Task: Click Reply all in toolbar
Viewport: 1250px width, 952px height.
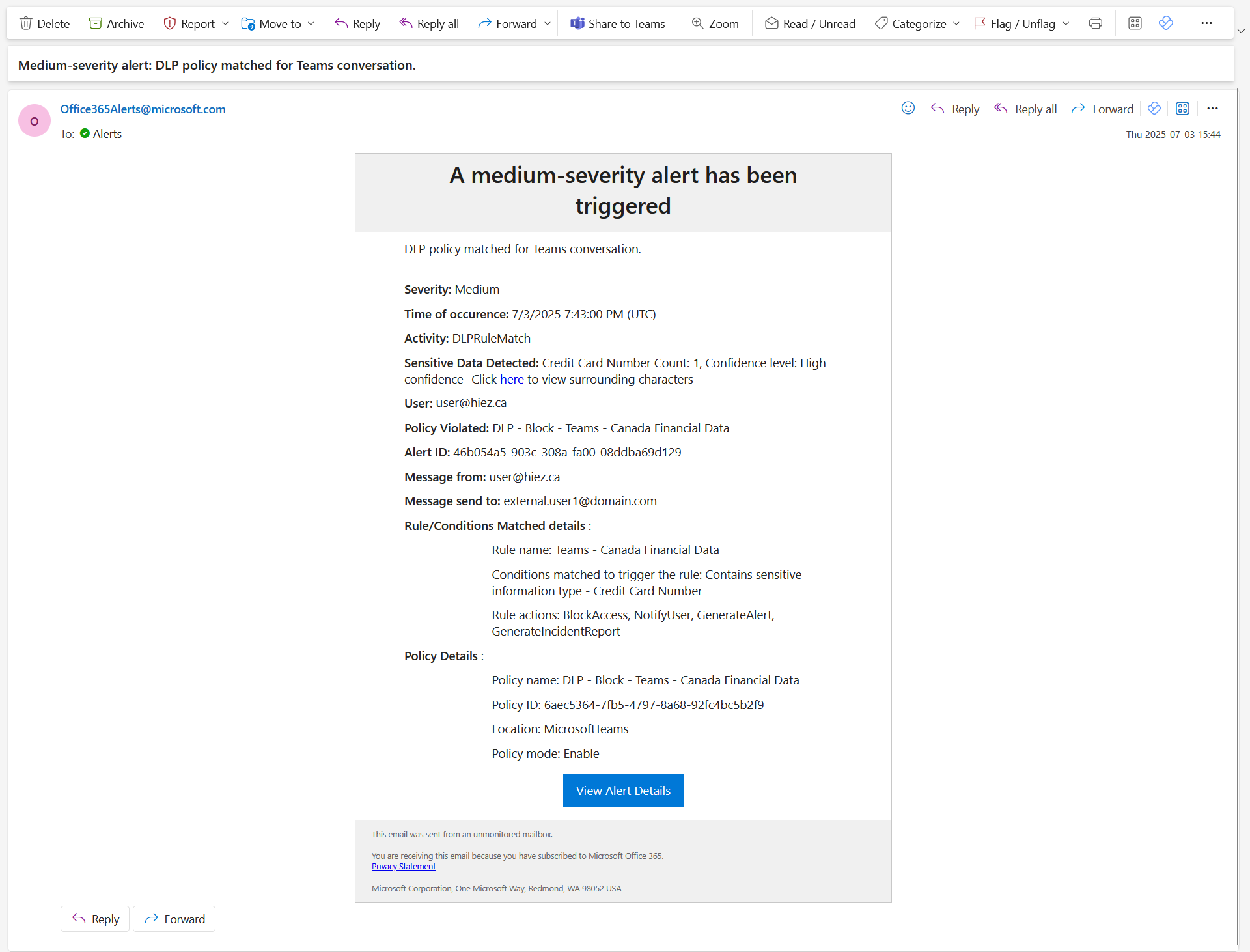Action: [x=429, y=23]
